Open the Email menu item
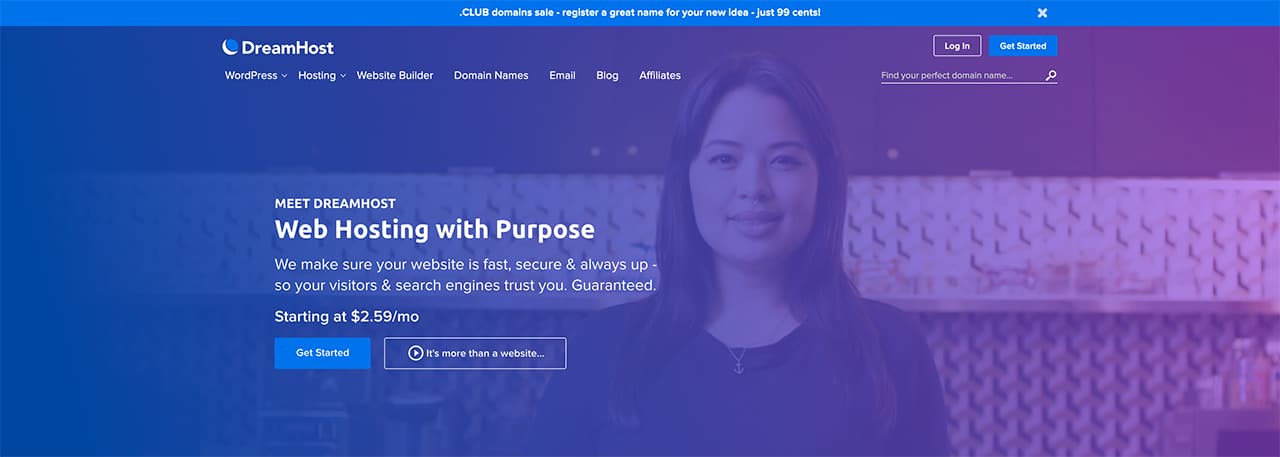The height and width of the screenshot is (457, 1280). coord(562,75)
